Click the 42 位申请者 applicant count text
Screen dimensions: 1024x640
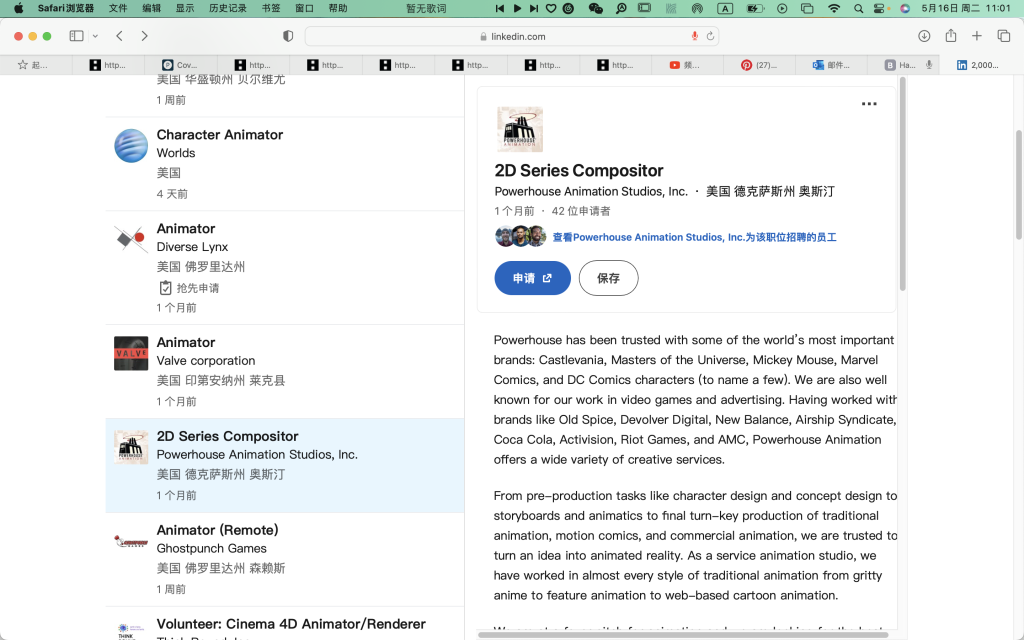581,211
